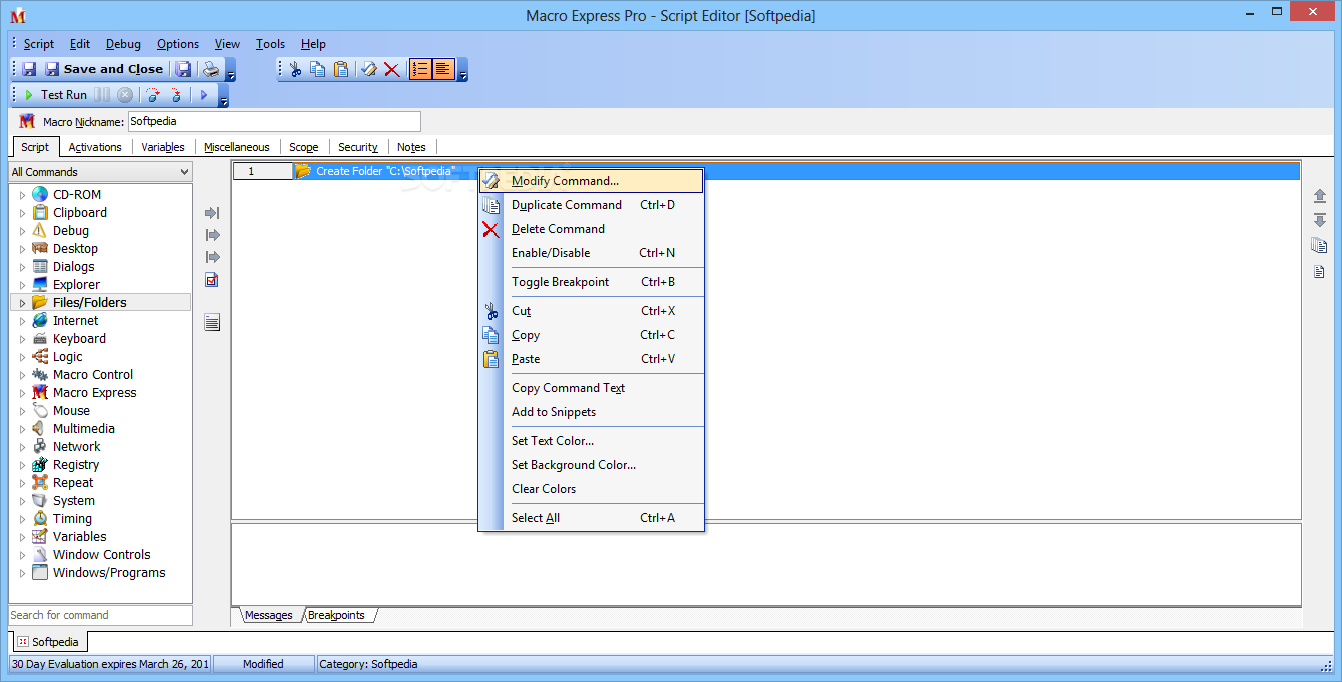Image resolution: width=1342 pixels, height=682 pixels.
Task: Click status bar text Category: Softpedia
Action: point(368,664)
